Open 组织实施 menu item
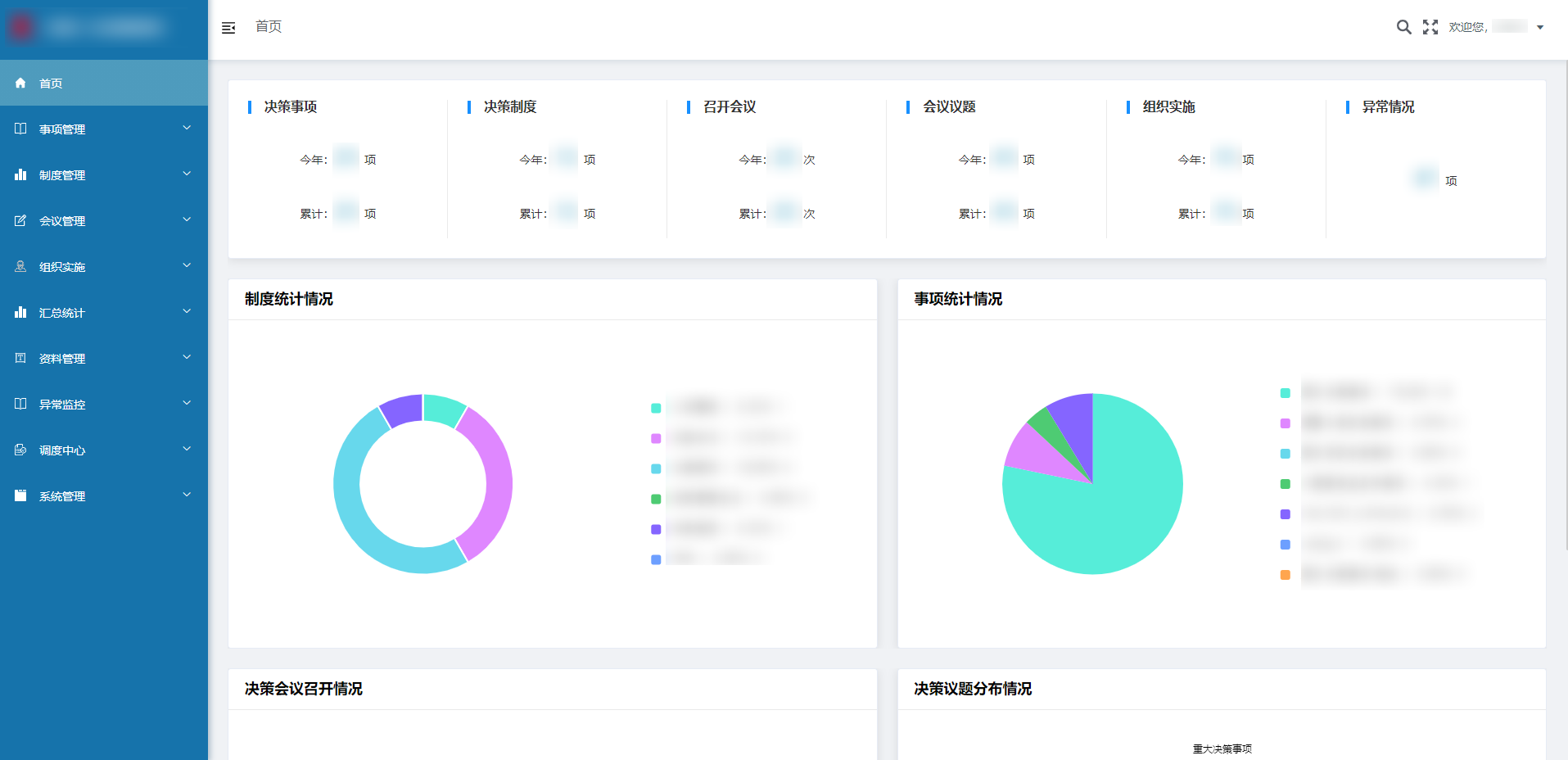The image size is (1568, 760). 104,266
